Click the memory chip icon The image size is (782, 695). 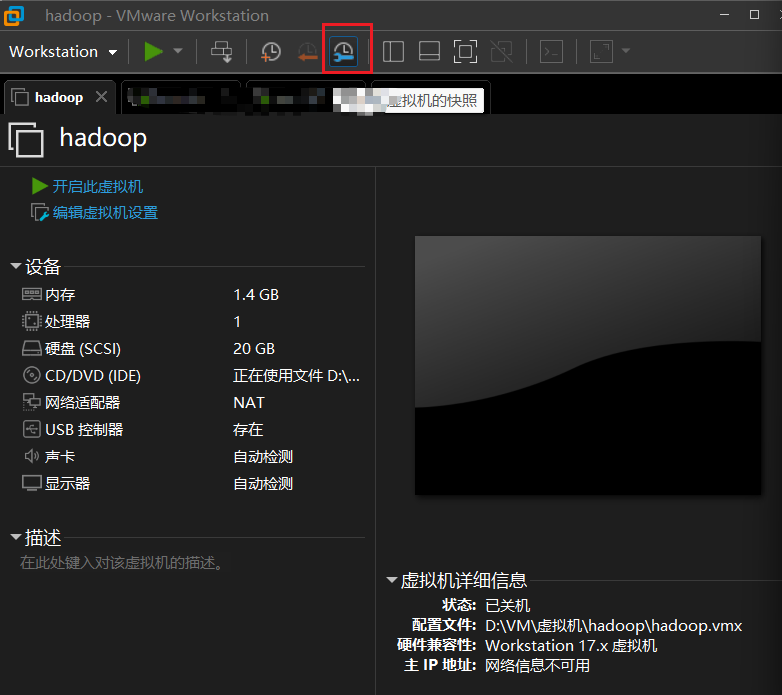[31, 294]
